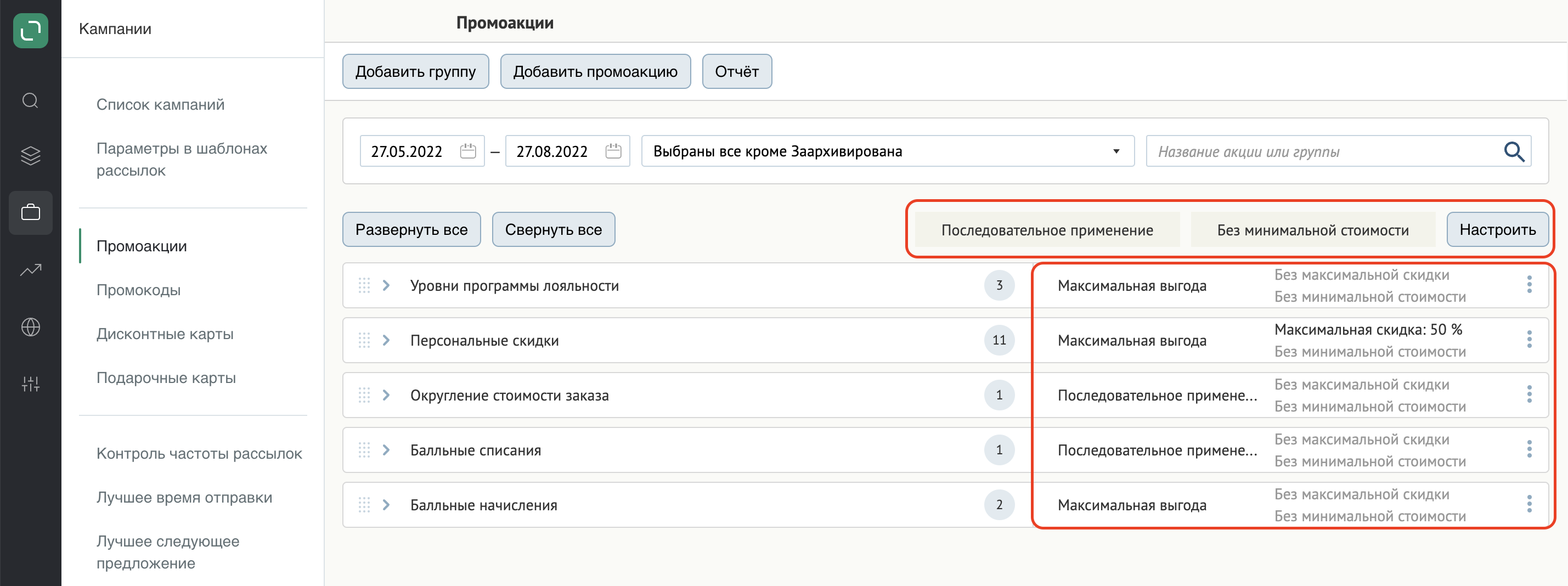Open the Отчёт report button
The height and width of the screenshot is (586, 1568).
click(x=737, y=71)
